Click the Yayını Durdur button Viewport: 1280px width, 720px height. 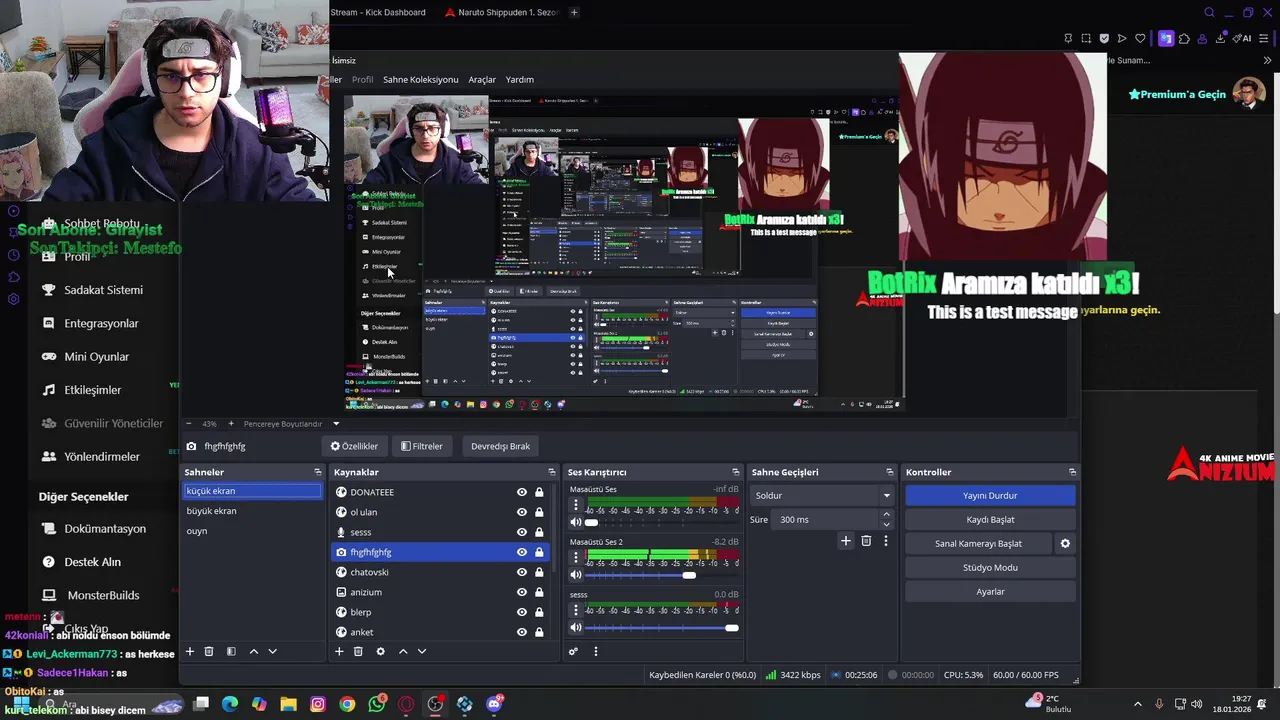click(990, 495)
